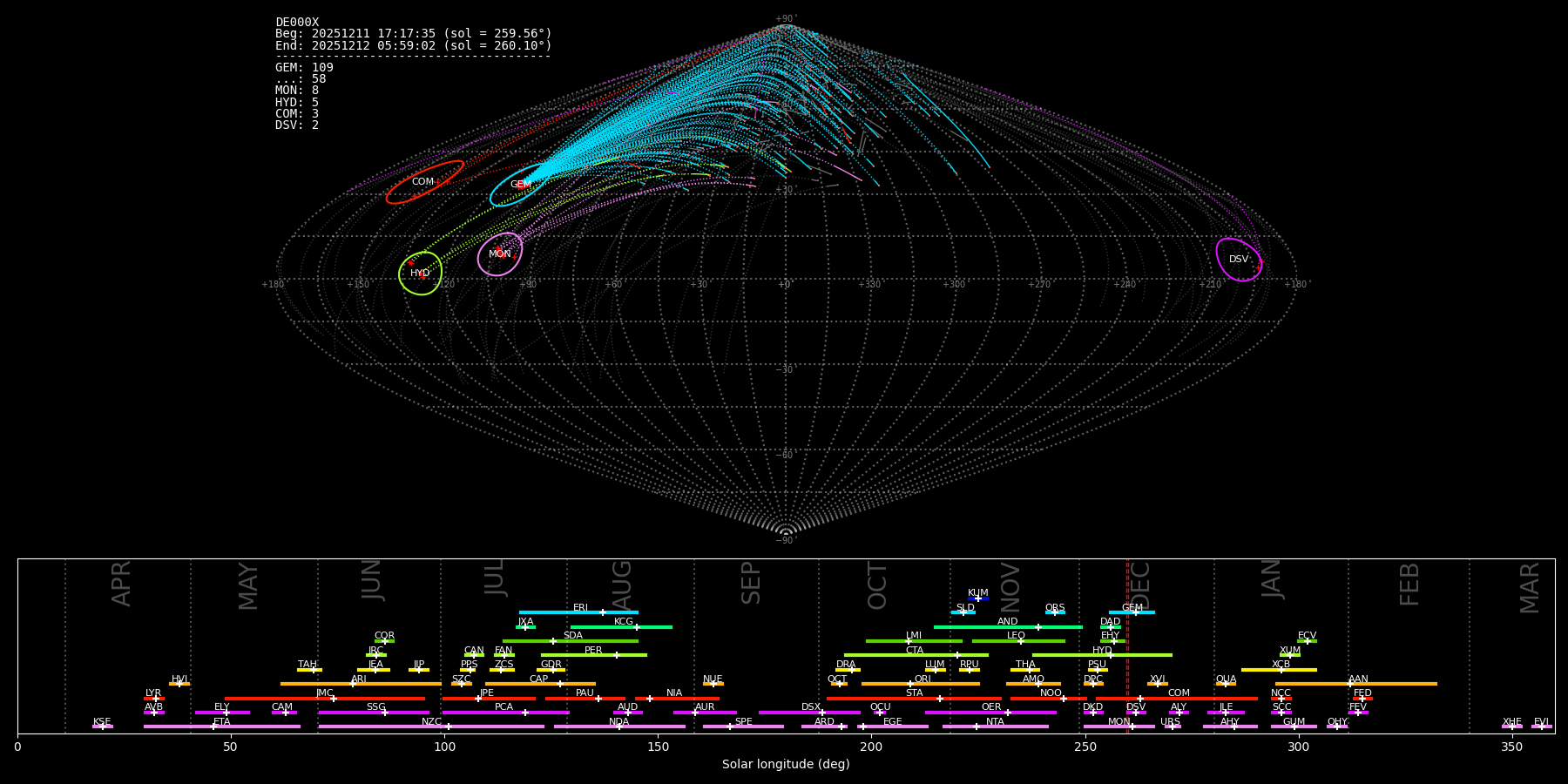Click the COM radiant label on the sky map

pyautogui.click(x=422, y=182)
